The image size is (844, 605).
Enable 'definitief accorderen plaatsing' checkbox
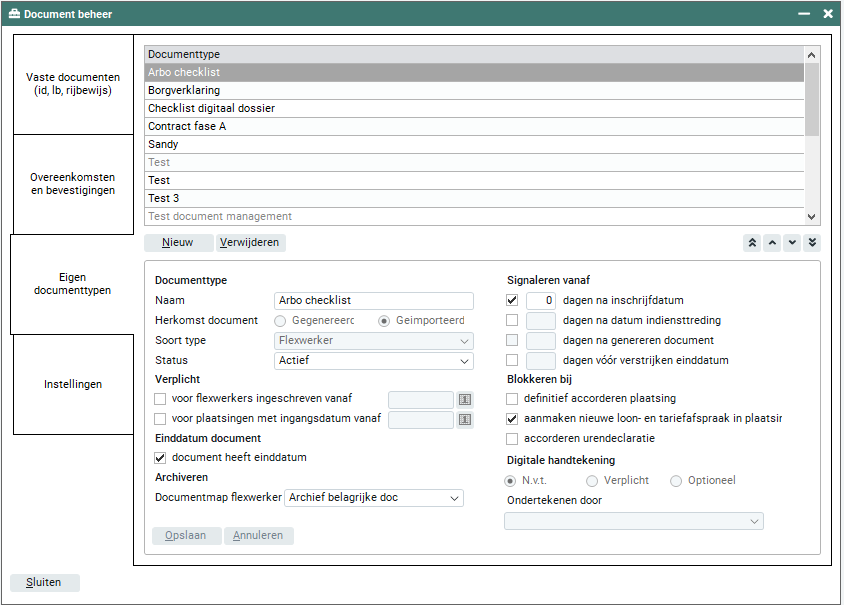pyautogui.click(x=512, y=399)
